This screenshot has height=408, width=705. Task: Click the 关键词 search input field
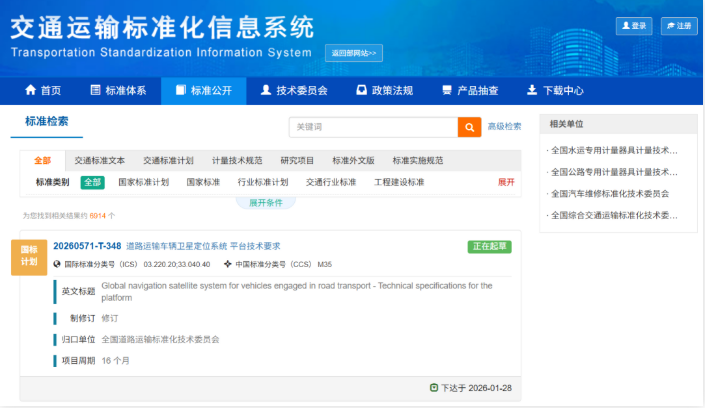pyautogui.click(x=373, y=127)
